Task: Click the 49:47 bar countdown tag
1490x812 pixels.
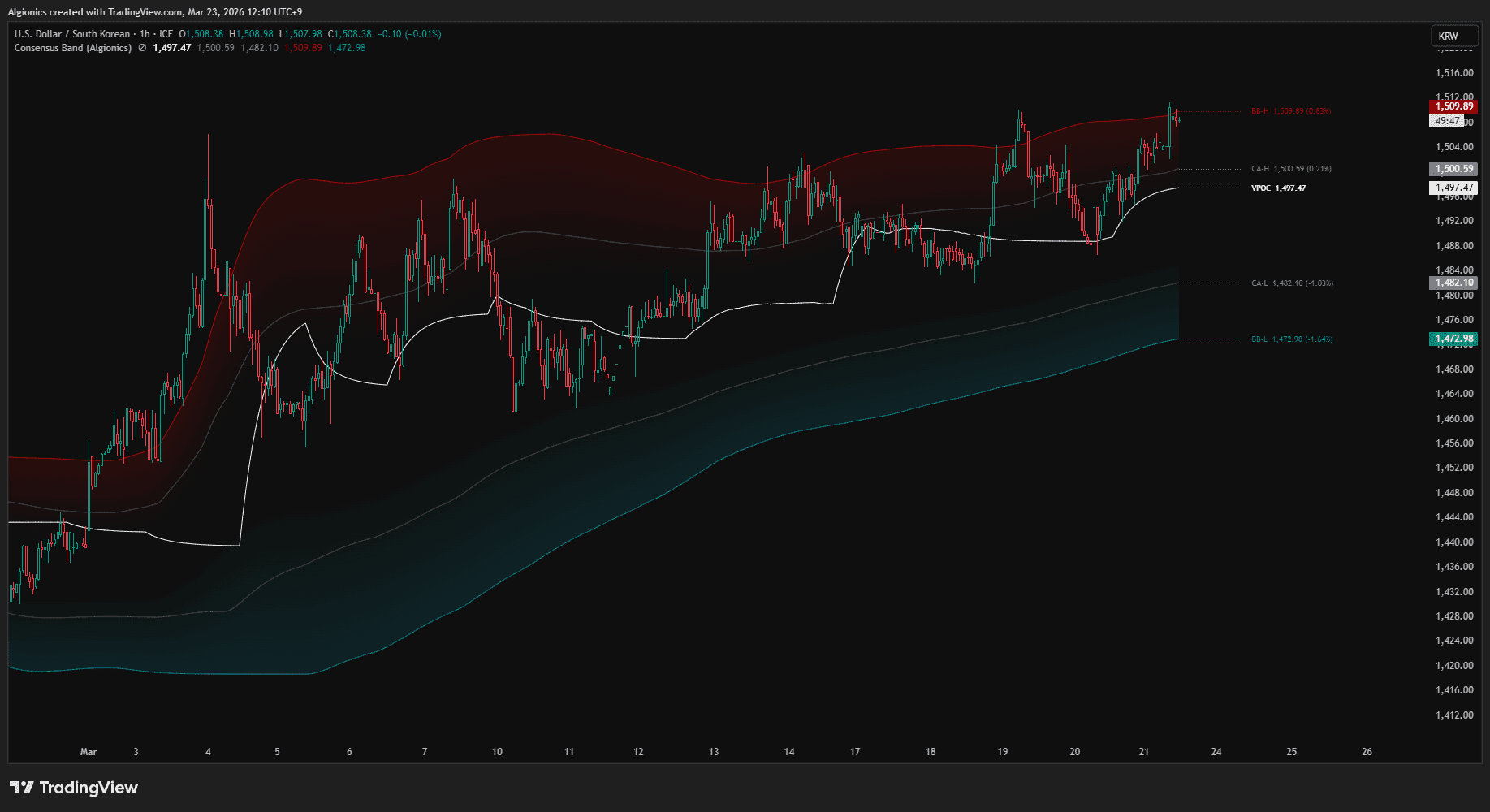Action: point(1447,121)
